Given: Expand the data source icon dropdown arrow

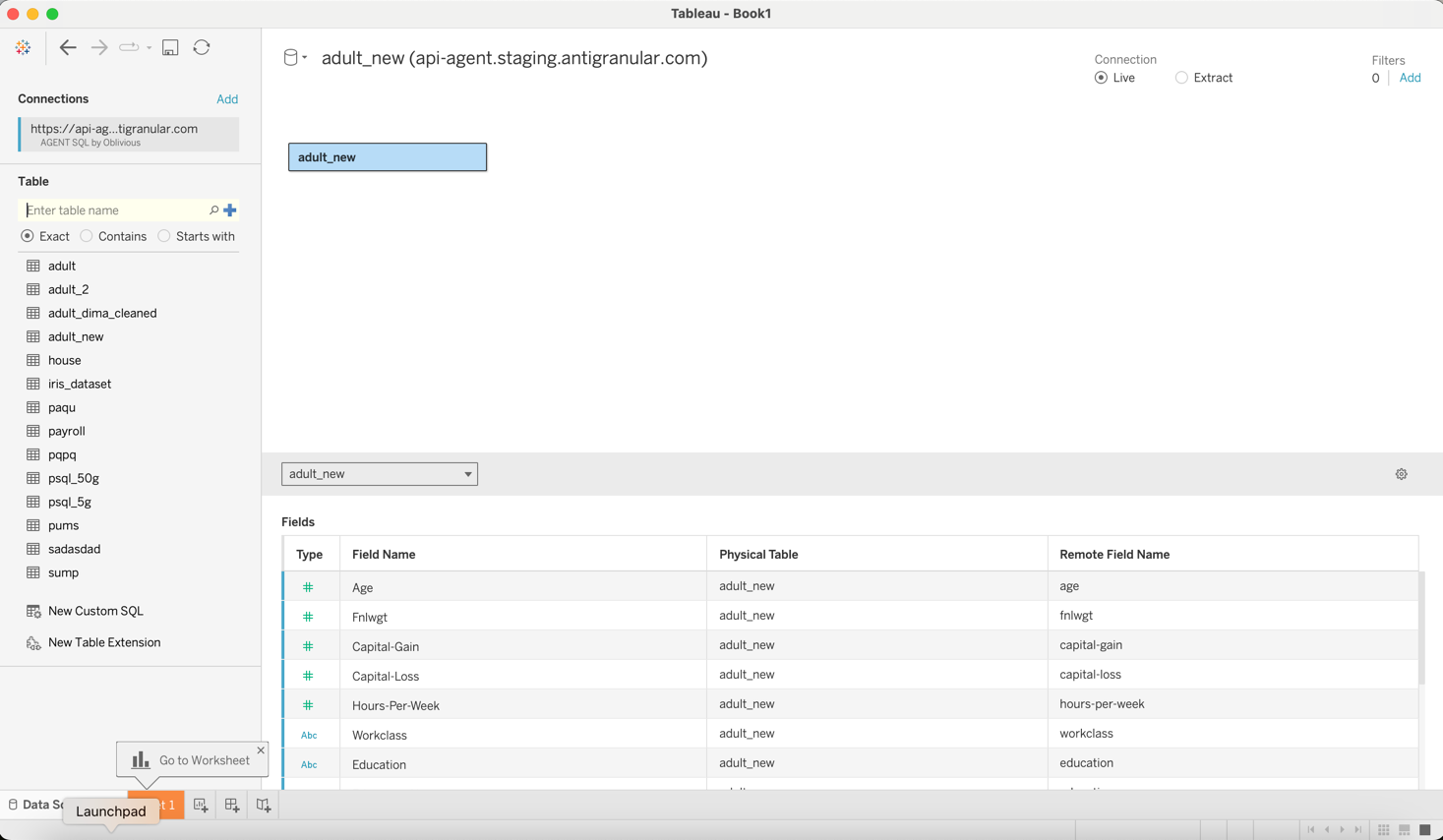Looking at the screenshot, I should (x=305, y=58).
